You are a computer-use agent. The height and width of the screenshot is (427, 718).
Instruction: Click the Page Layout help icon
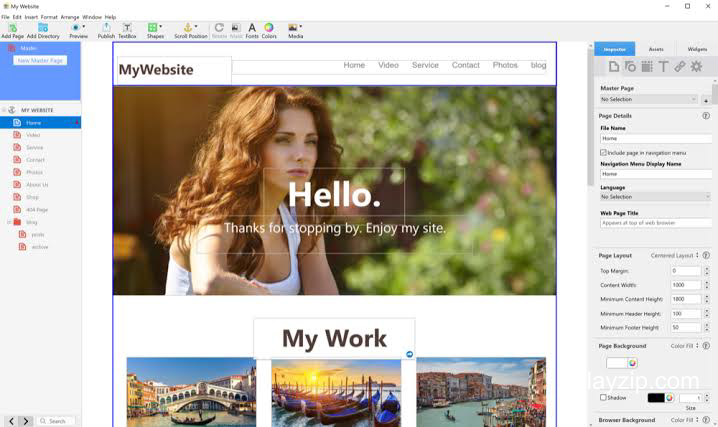706,255
